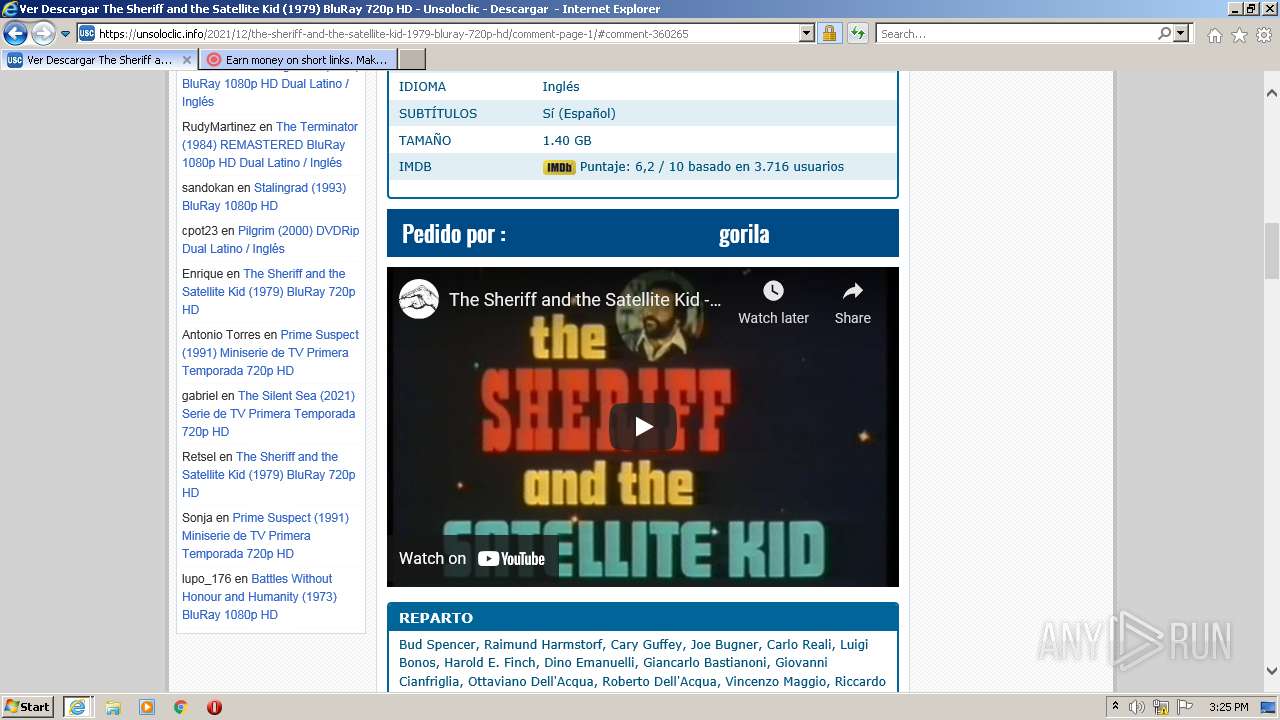
Task: Open File Explorer from the taskbar
Action: point(113,707)
